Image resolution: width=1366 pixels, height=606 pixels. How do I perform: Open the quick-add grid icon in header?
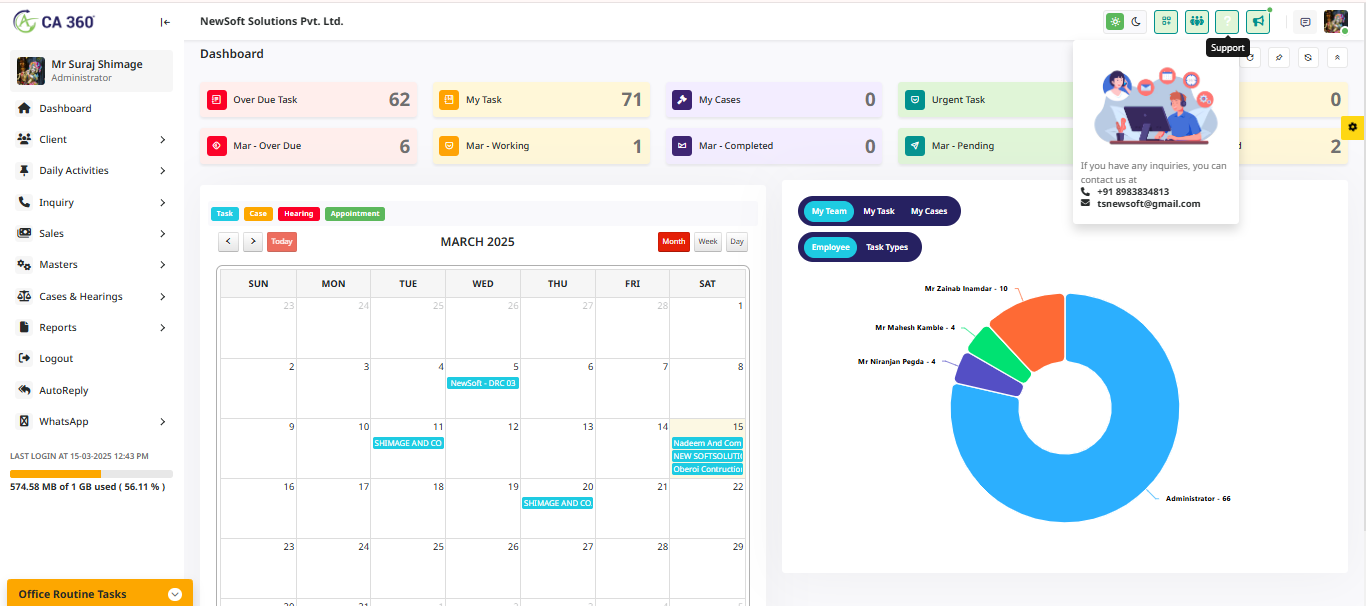pos(1166,22)
